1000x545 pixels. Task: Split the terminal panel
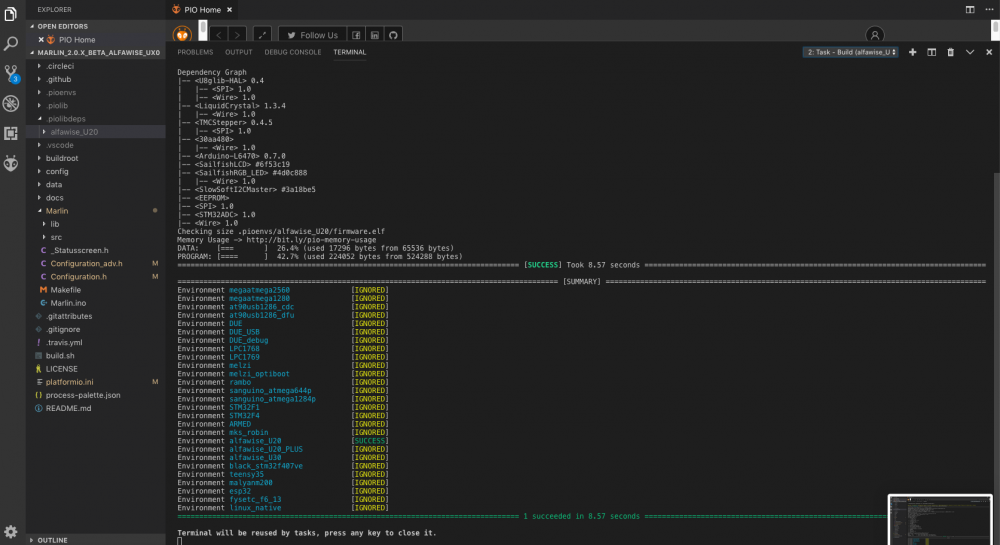pos(931,52)
